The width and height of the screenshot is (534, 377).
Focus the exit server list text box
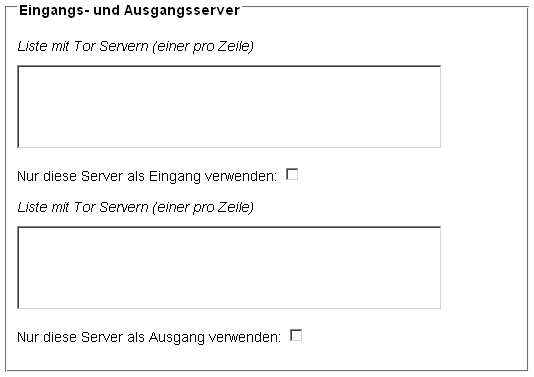pyautogui.click(x=229, y=268)
